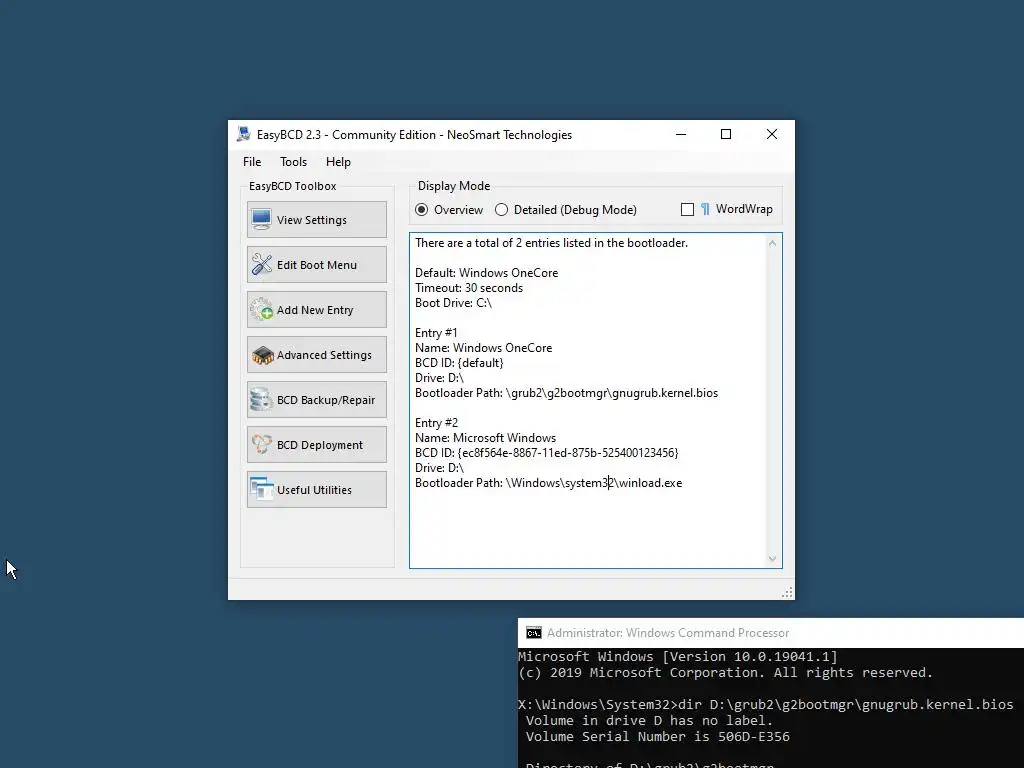The width and height of the screenshot is (1024, 768).
Task: Click the 'Entry #1' heading text
Action: click(x=436, y=333)
